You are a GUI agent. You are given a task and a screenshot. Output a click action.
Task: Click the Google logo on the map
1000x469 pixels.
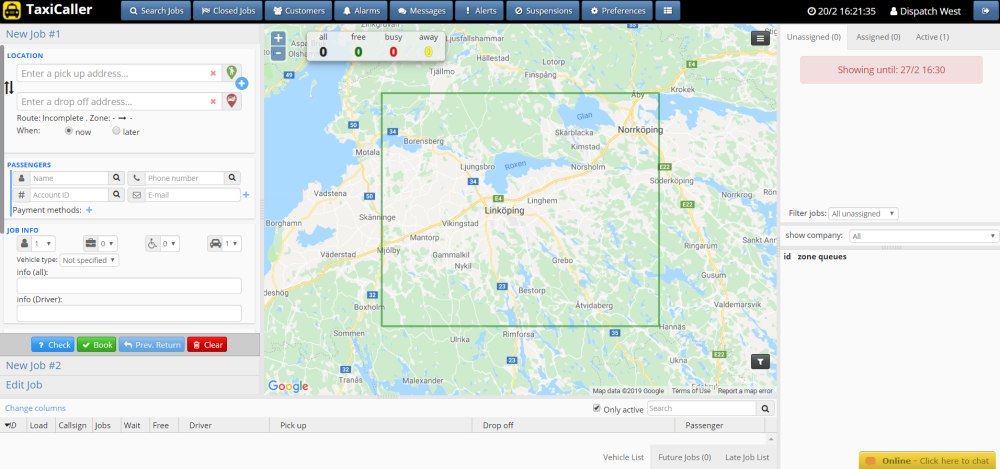tap(288, 386)
